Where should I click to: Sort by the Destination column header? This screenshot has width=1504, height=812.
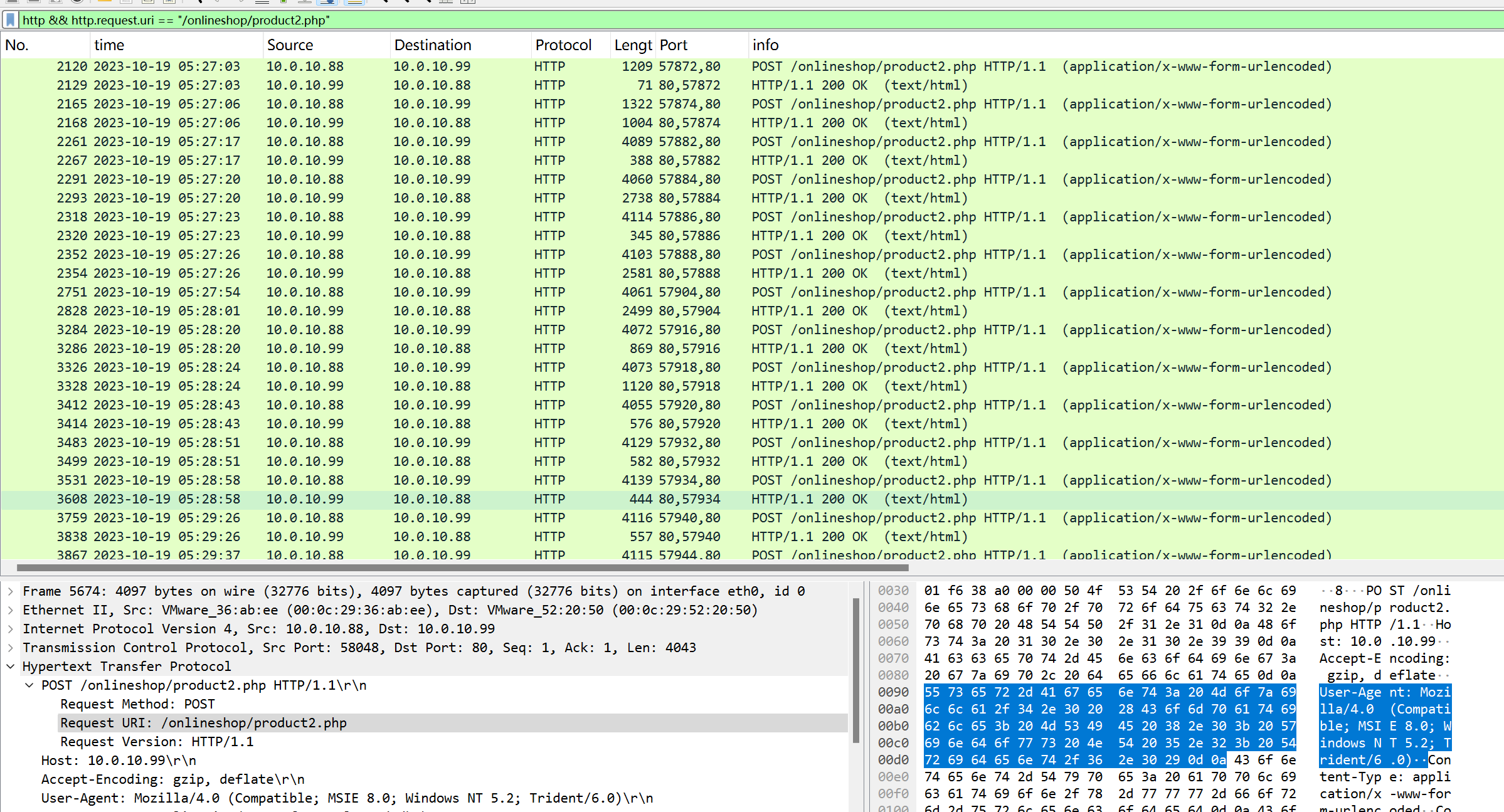(460, 45)
